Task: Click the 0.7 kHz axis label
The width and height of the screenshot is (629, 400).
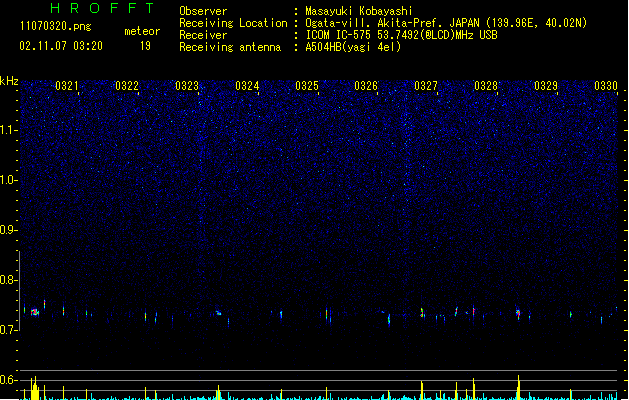Action: [8, 330]
